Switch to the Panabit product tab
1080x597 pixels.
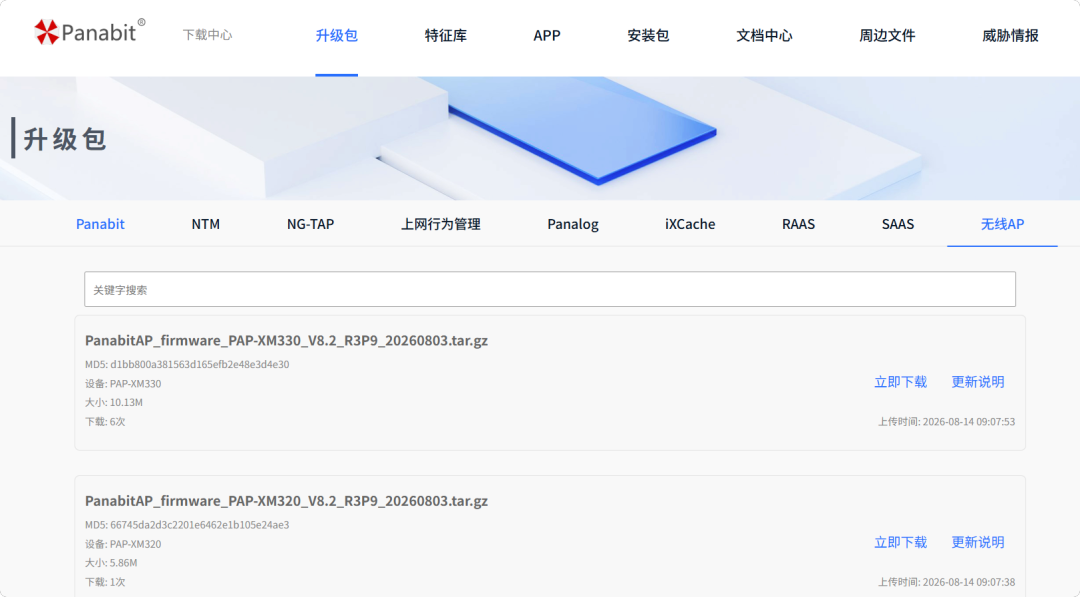click(x=100, y=224)
